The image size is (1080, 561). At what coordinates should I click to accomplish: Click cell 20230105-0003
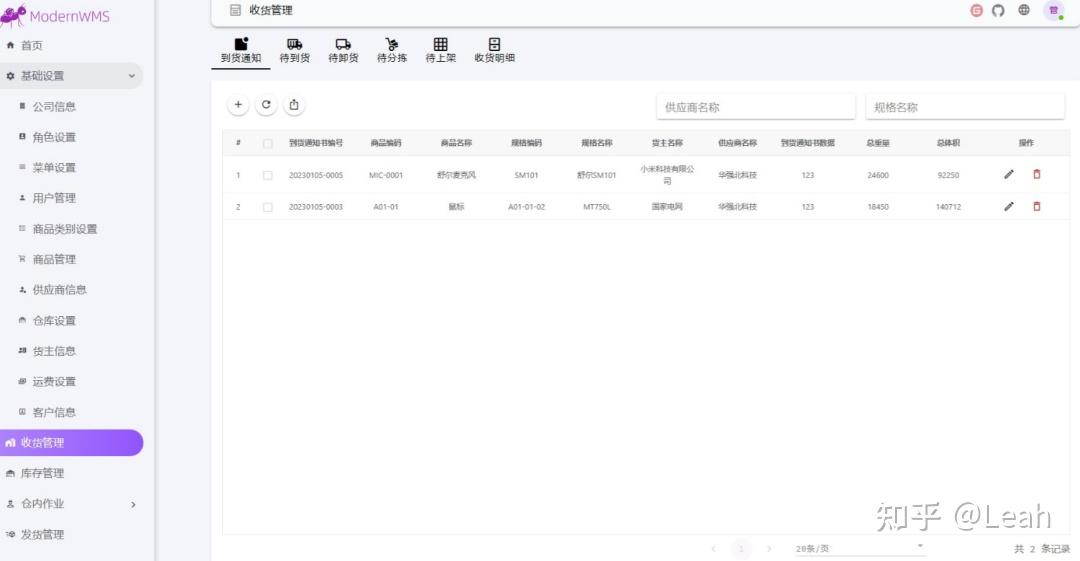tap(316, 207)
